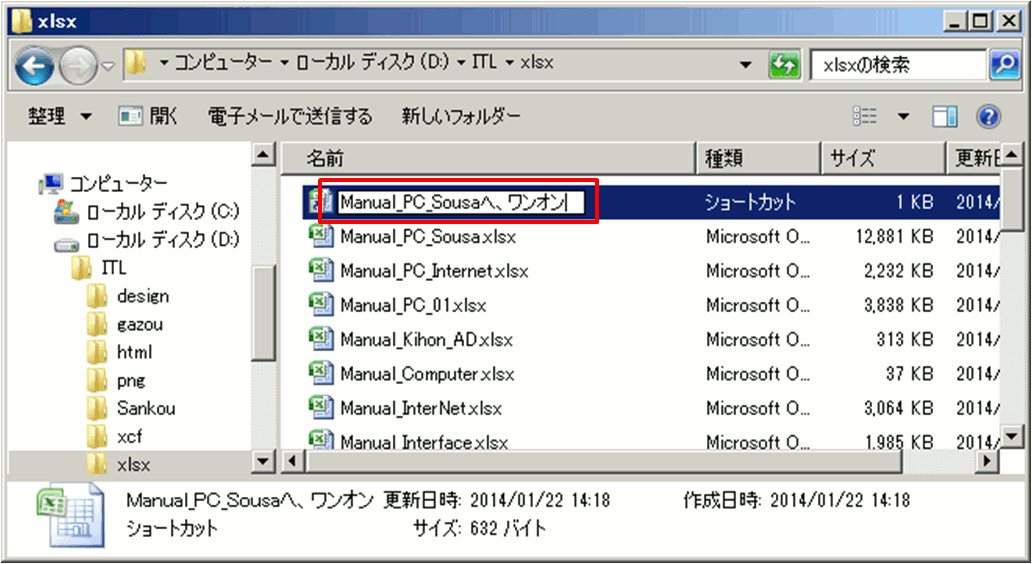
Task: Click the Manual_Kihon_AD.xlsx Excel file icon
Action: 320,339
